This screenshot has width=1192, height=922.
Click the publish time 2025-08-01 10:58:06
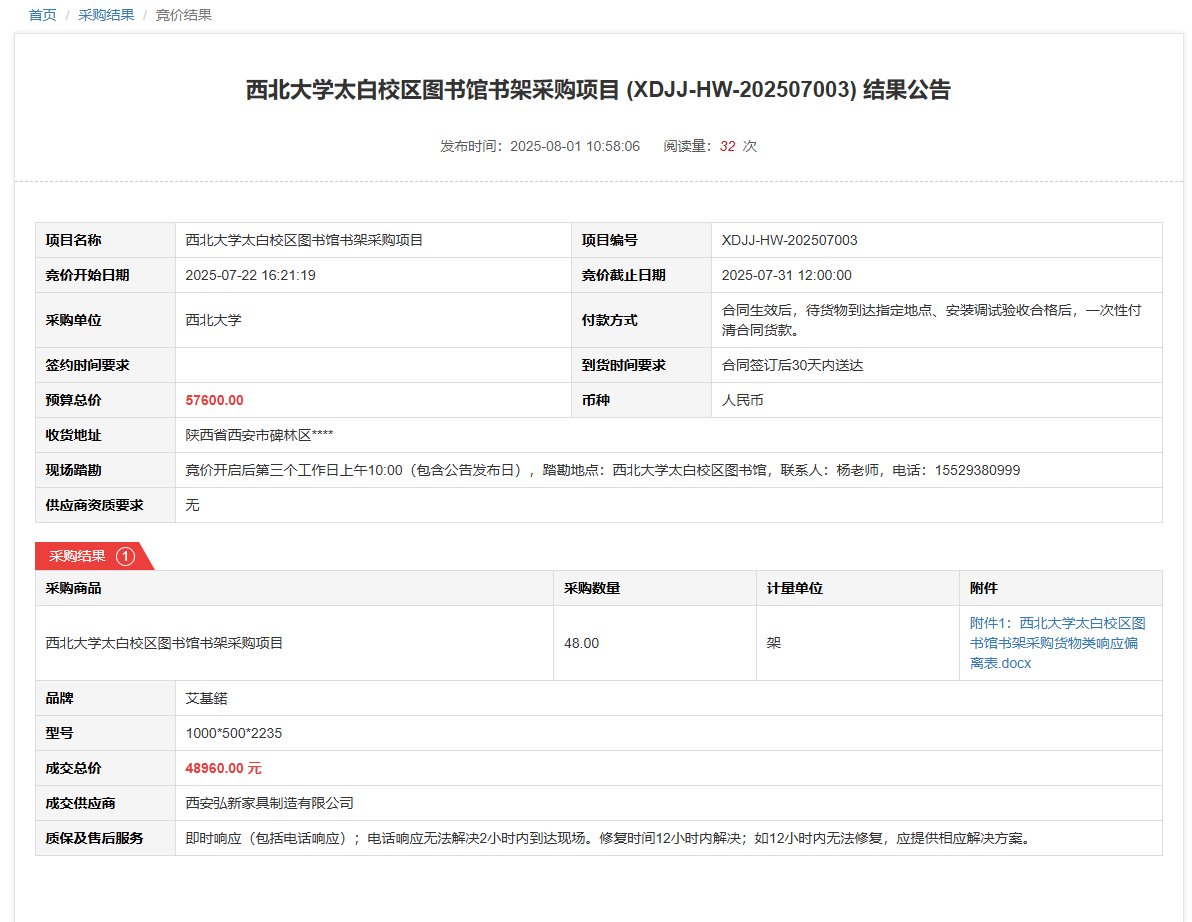pos(574,146)
